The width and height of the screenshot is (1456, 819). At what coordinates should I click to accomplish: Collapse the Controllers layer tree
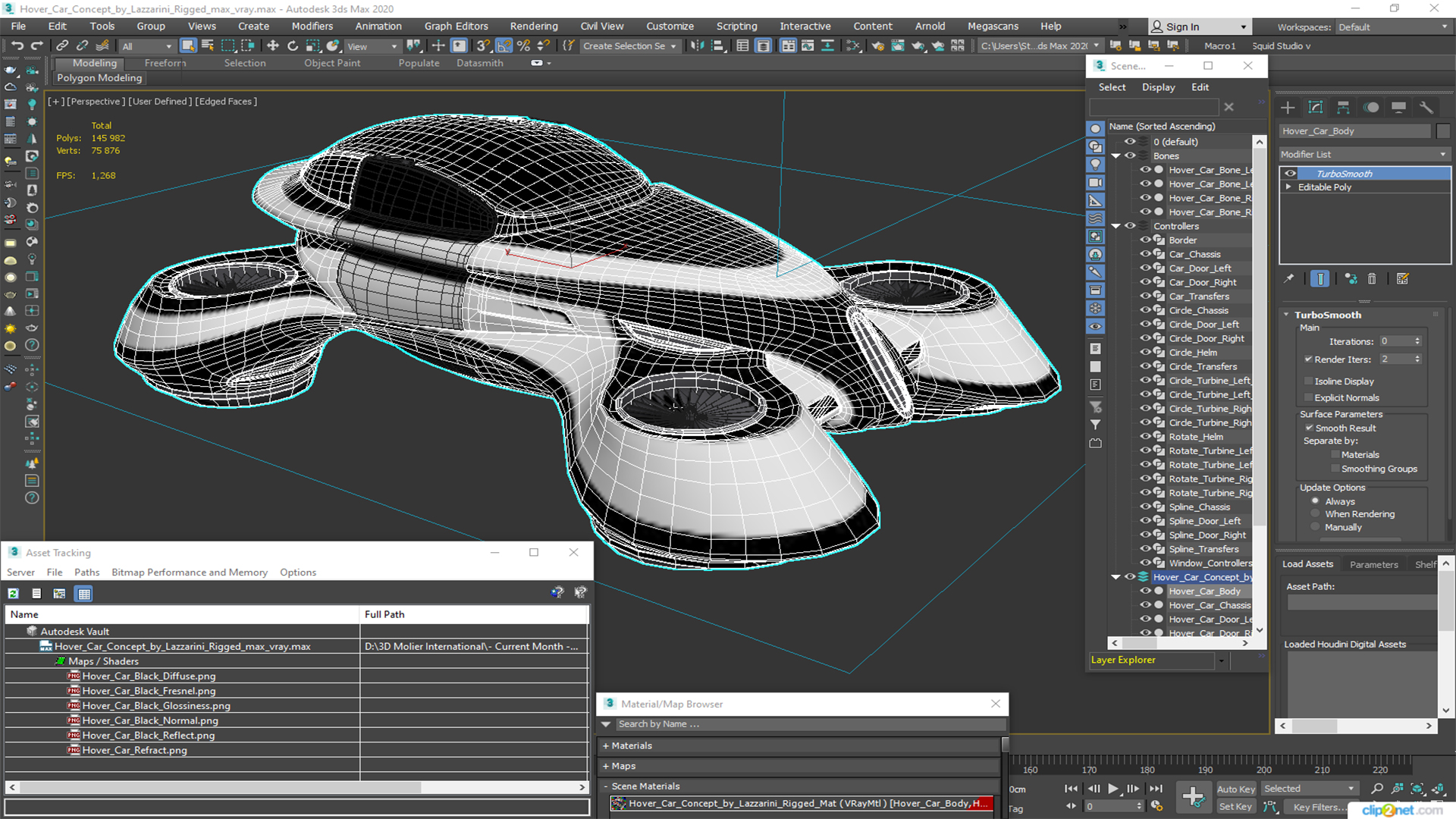click(1116, 226)
